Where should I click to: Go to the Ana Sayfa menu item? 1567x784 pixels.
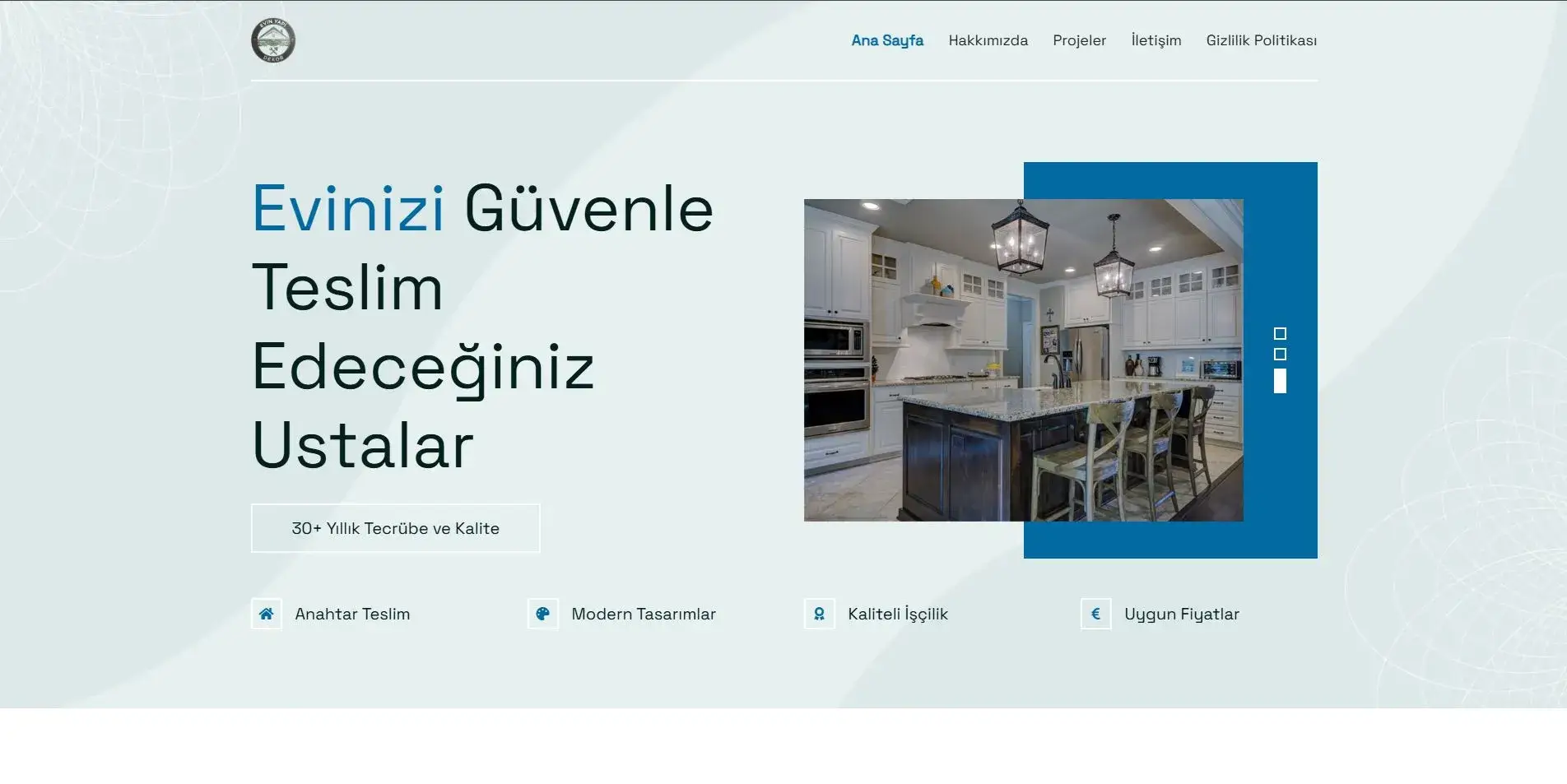[887, 40]
